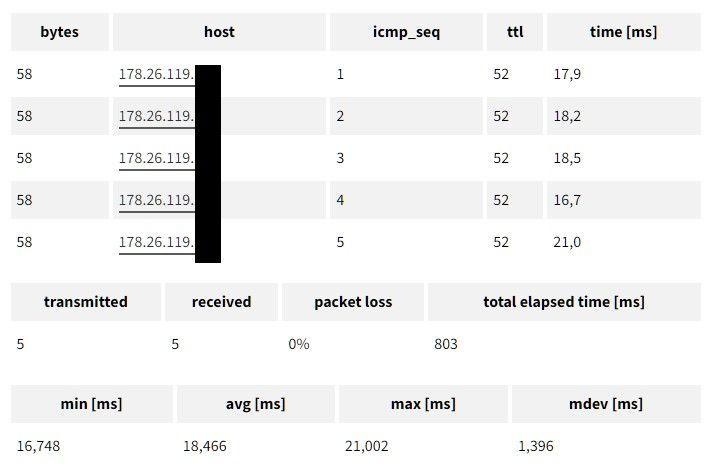Click the packet loss header
Screen dimensions: 709x476
(353, 302)
